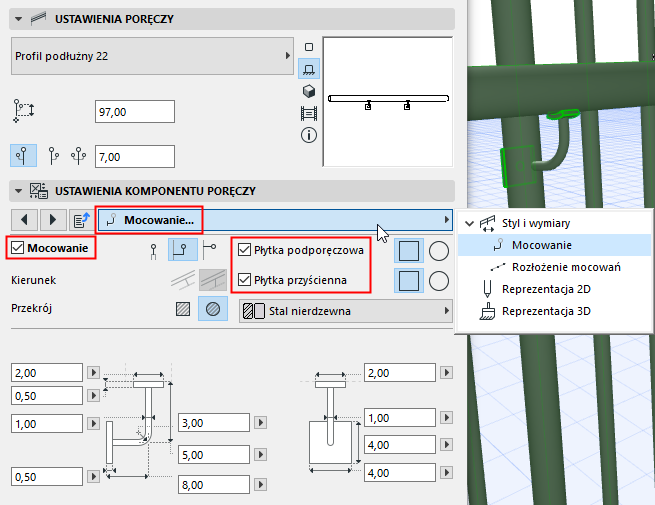The height and width of the screenshot is (505, 655).
Task: Select second Kierunek direction icon
Action: (213, 280)
